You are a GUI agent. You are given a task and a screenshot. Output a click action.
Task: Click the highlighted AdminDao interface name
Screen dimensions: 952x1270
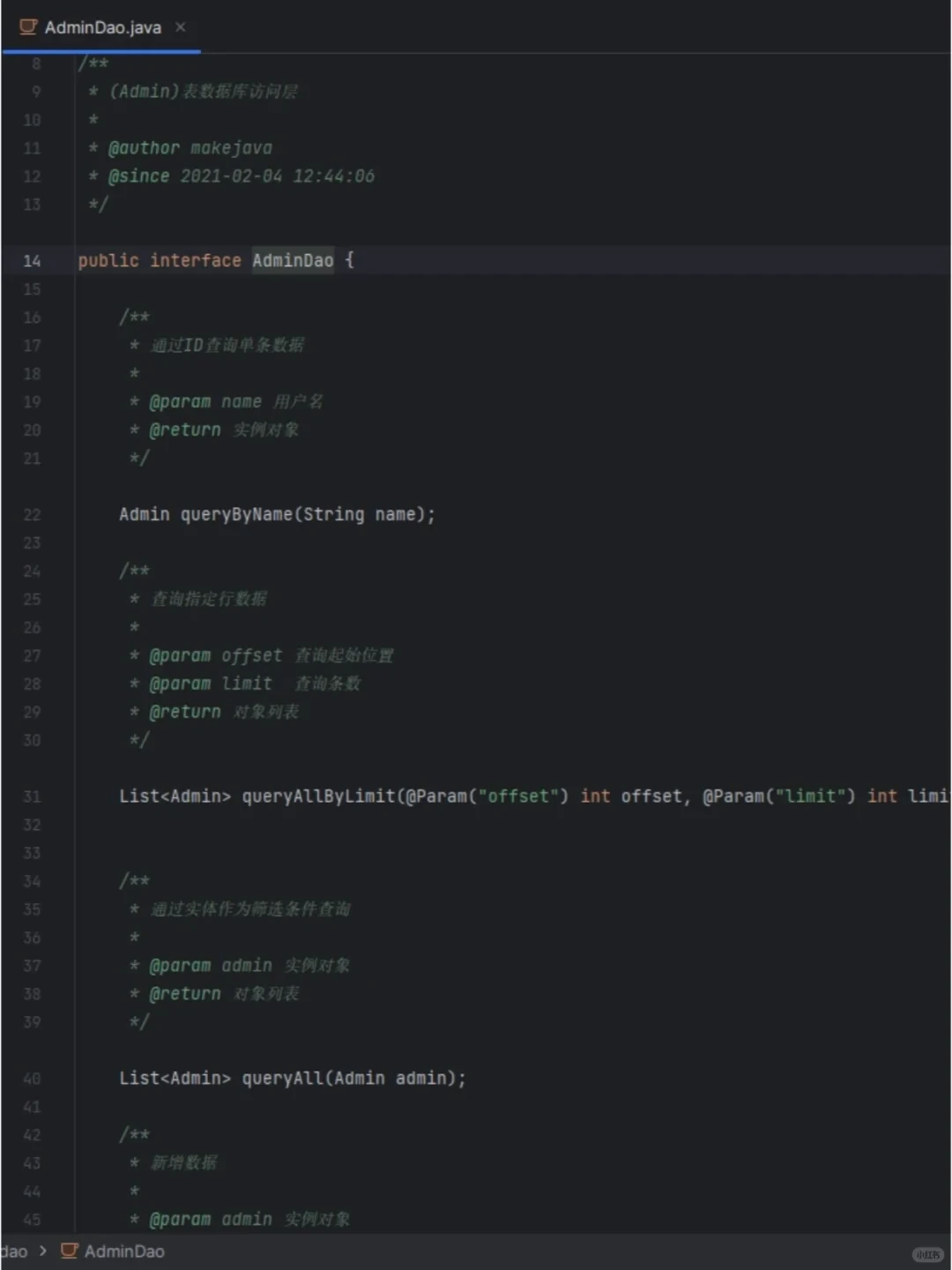coord(293,260)
